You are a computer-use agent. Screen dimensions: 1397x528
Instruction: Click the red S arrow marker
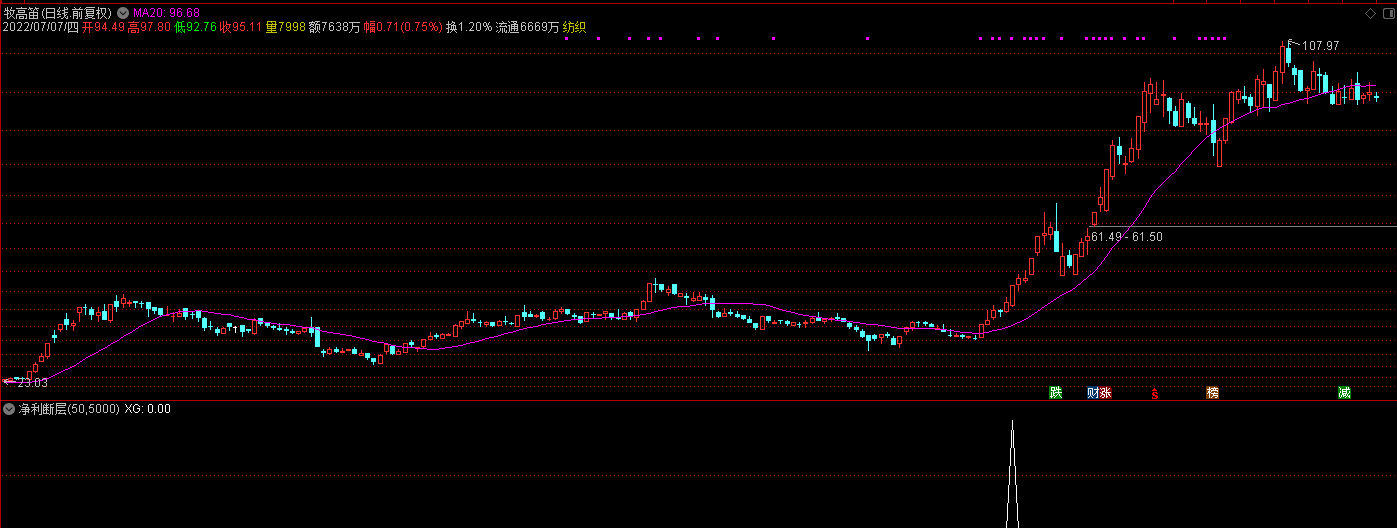[1155, 393]
